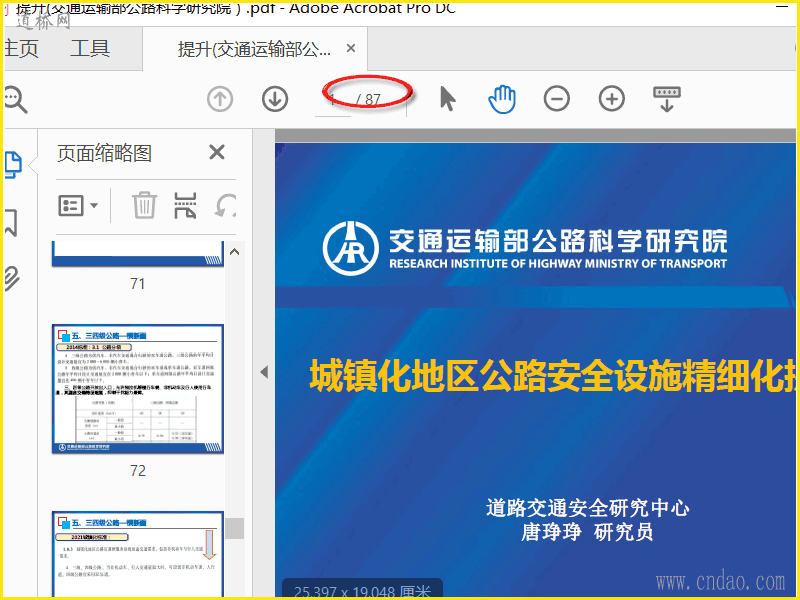Open thumbnail options dropdown menu
The image size is (800, 600).
(x=78, y=206)
